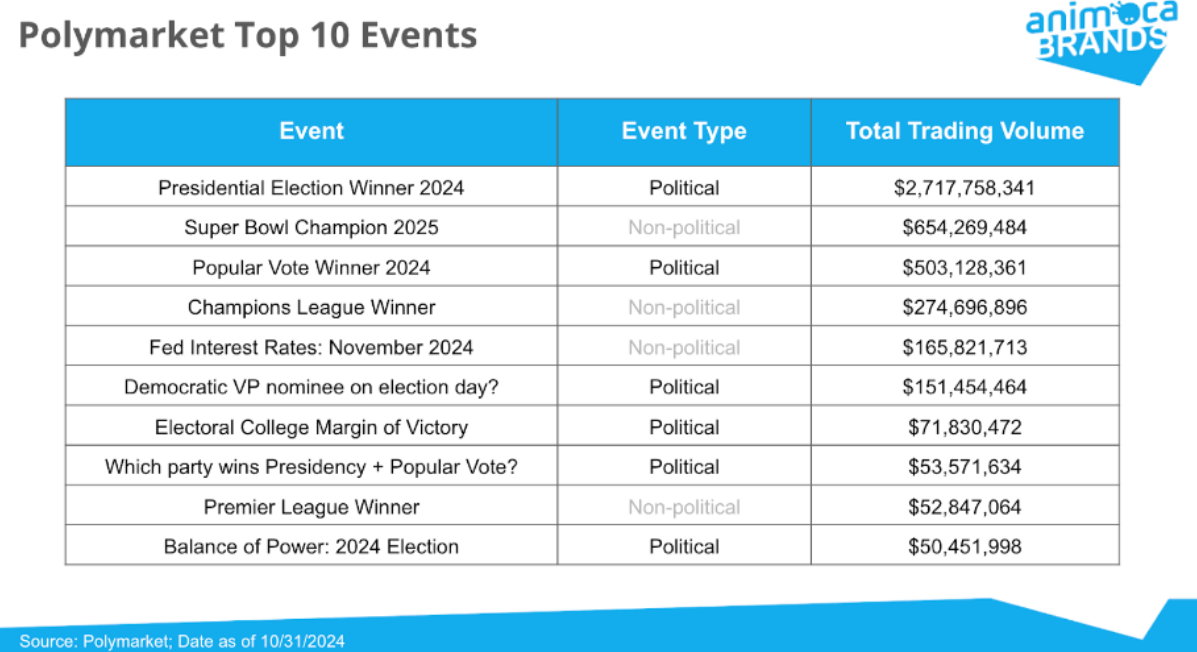Click the Champions League Winner event
The height and width of the screenshot is (652, 1197).
(x=311, y=307)
